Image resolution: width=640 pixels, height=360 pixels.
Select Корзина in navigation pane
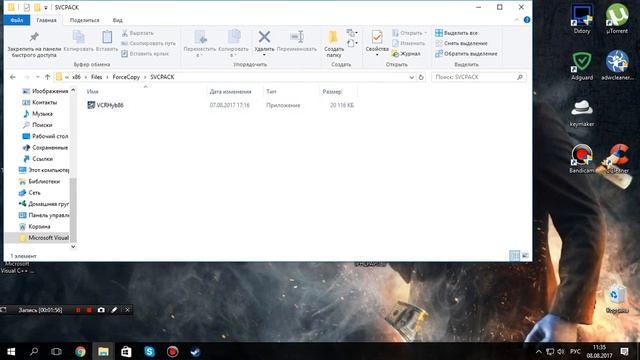tap(35, 227)
